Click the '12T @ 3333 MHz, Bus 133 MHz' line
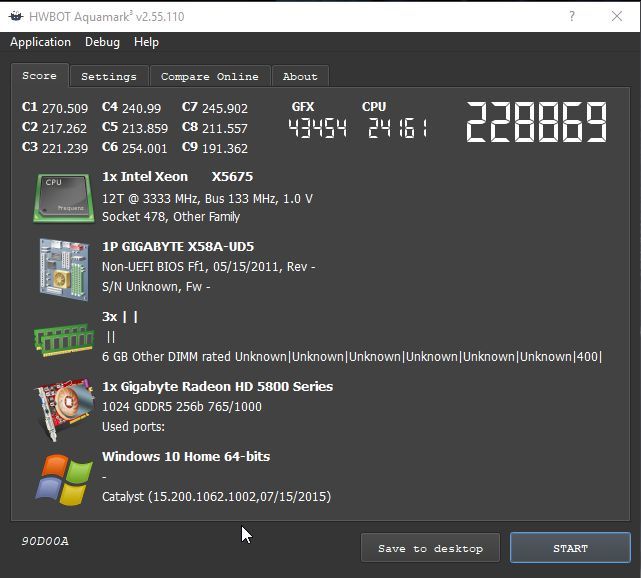Viewport: 641px width, 578px height. point(207,199)
